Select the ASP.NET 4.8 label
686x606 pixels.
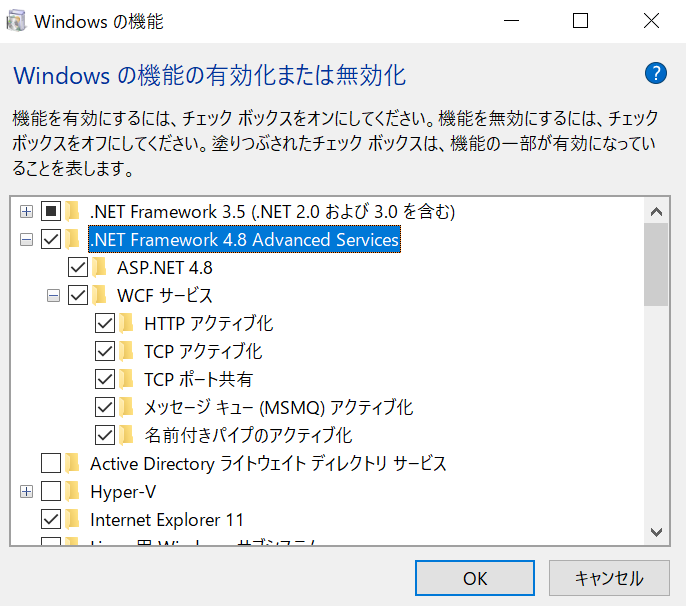tap(165, 268)
